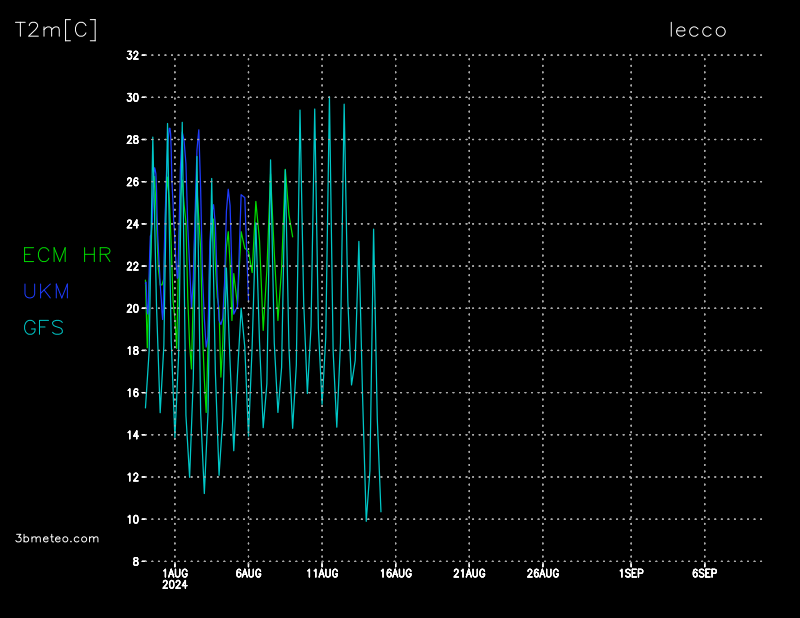Click the lecco location label
Viewport: 800px width, 618px height.
[x=697, y=30]
